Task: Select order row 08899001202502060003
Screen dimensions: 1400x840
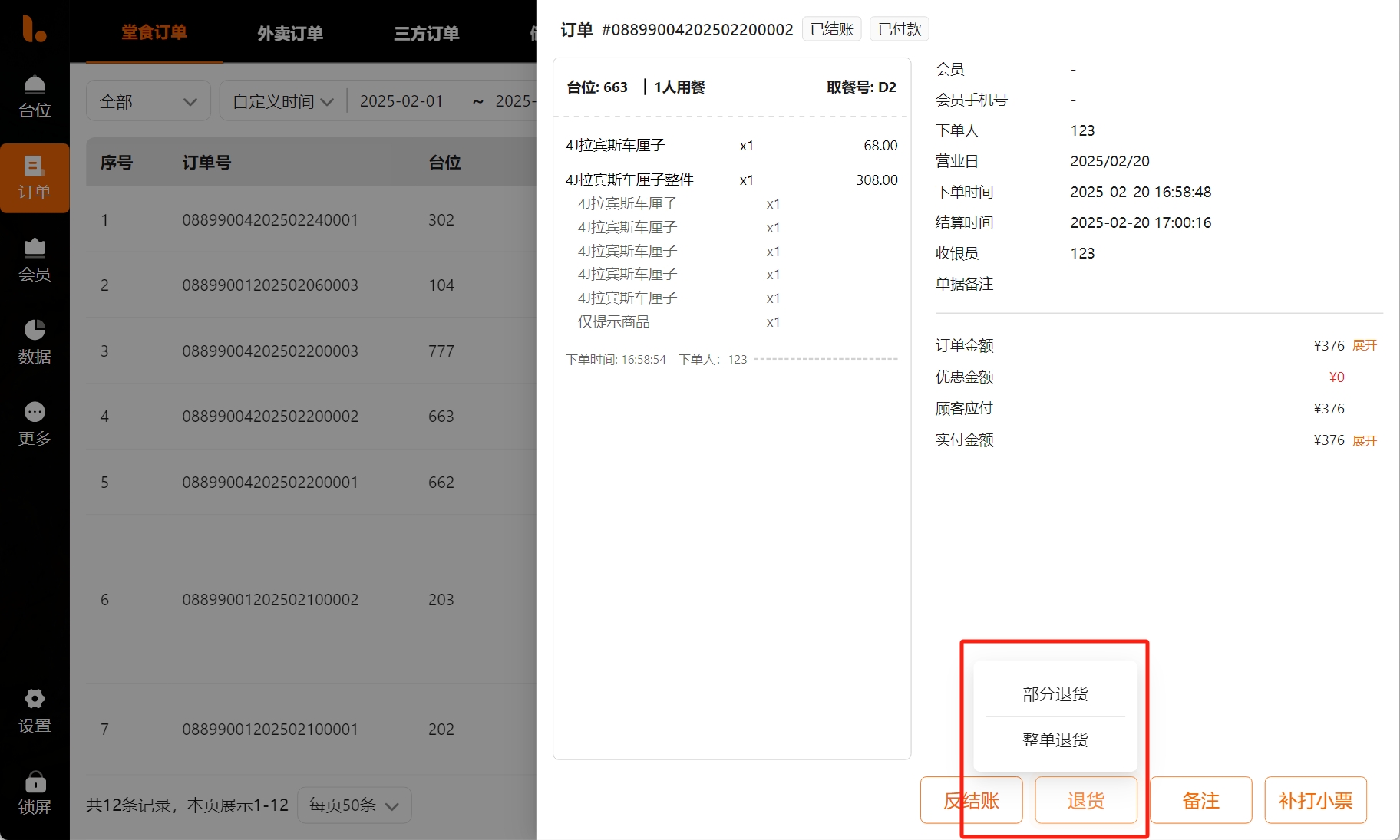Action: [x=311, y=285]
